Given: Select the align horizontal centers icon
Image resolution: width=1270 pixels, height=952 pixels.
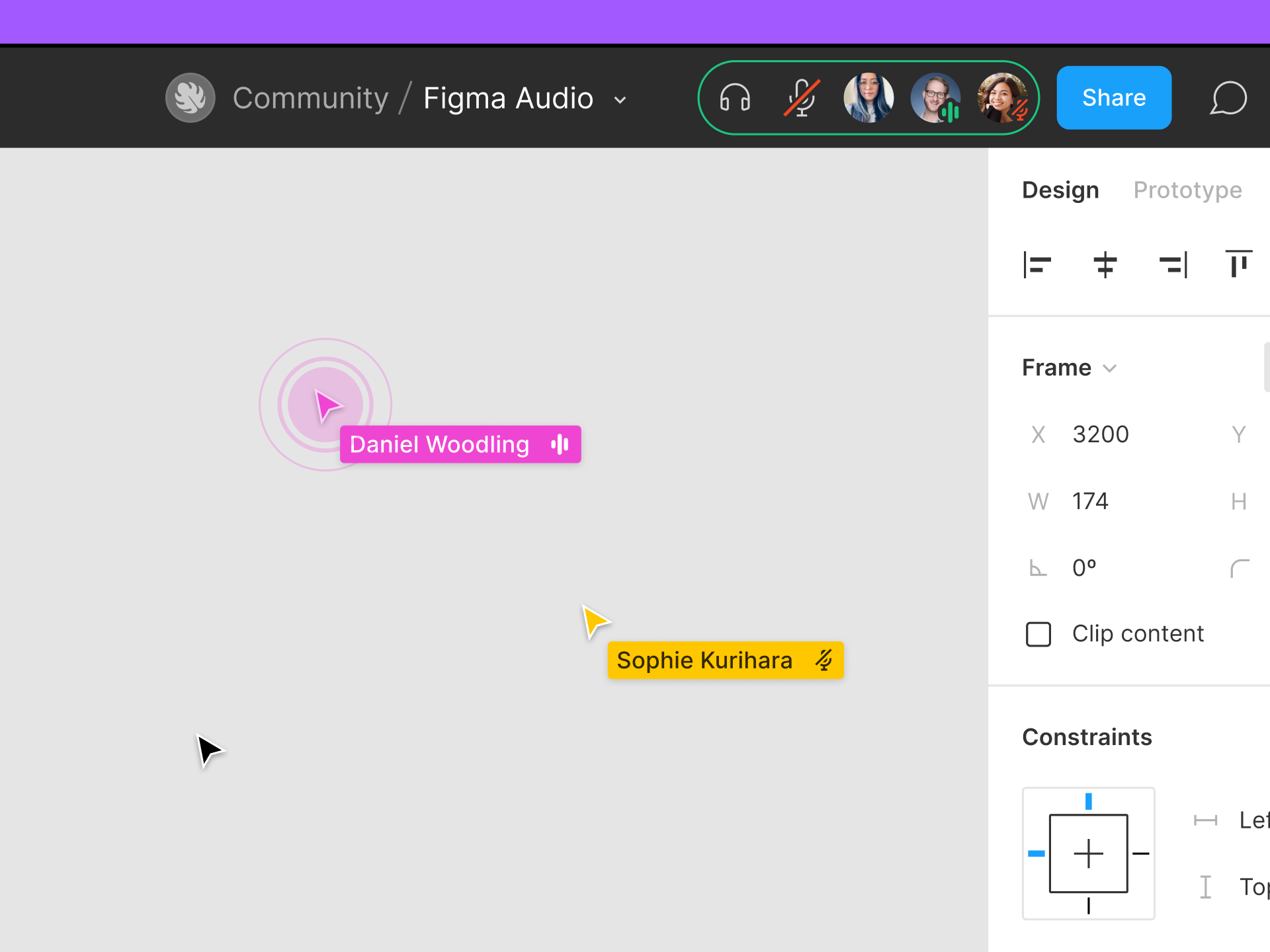Looking at the screenshot, I should [x=1105, y=264].
